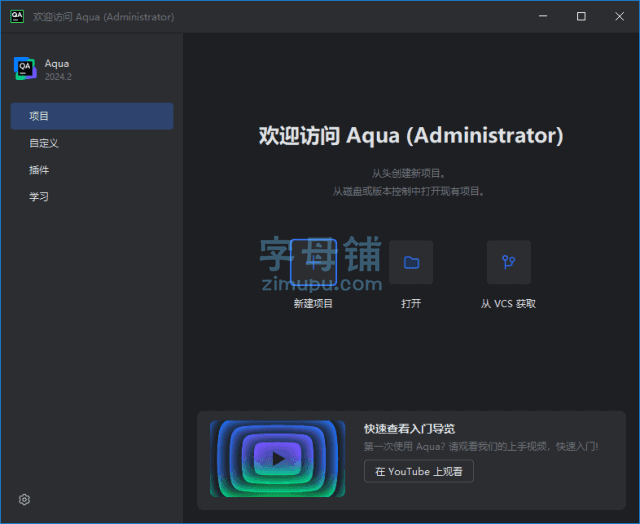The width and height of the screenshot is (640, 524).
Task: Click the 打开 label
Action: [x=411, y=304]
